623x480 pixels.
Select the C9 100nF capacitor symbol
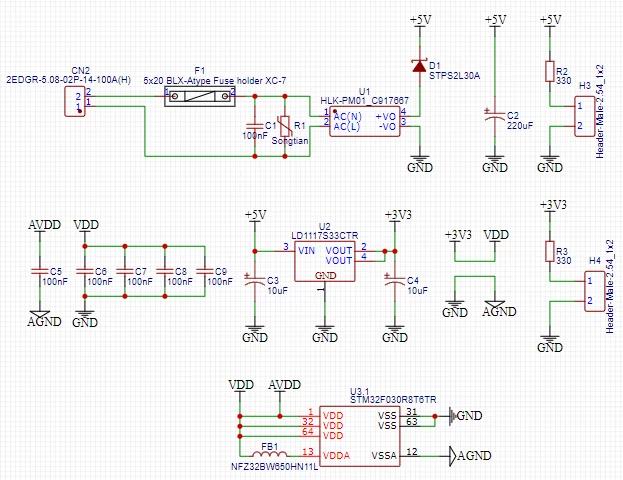(205, 271)
